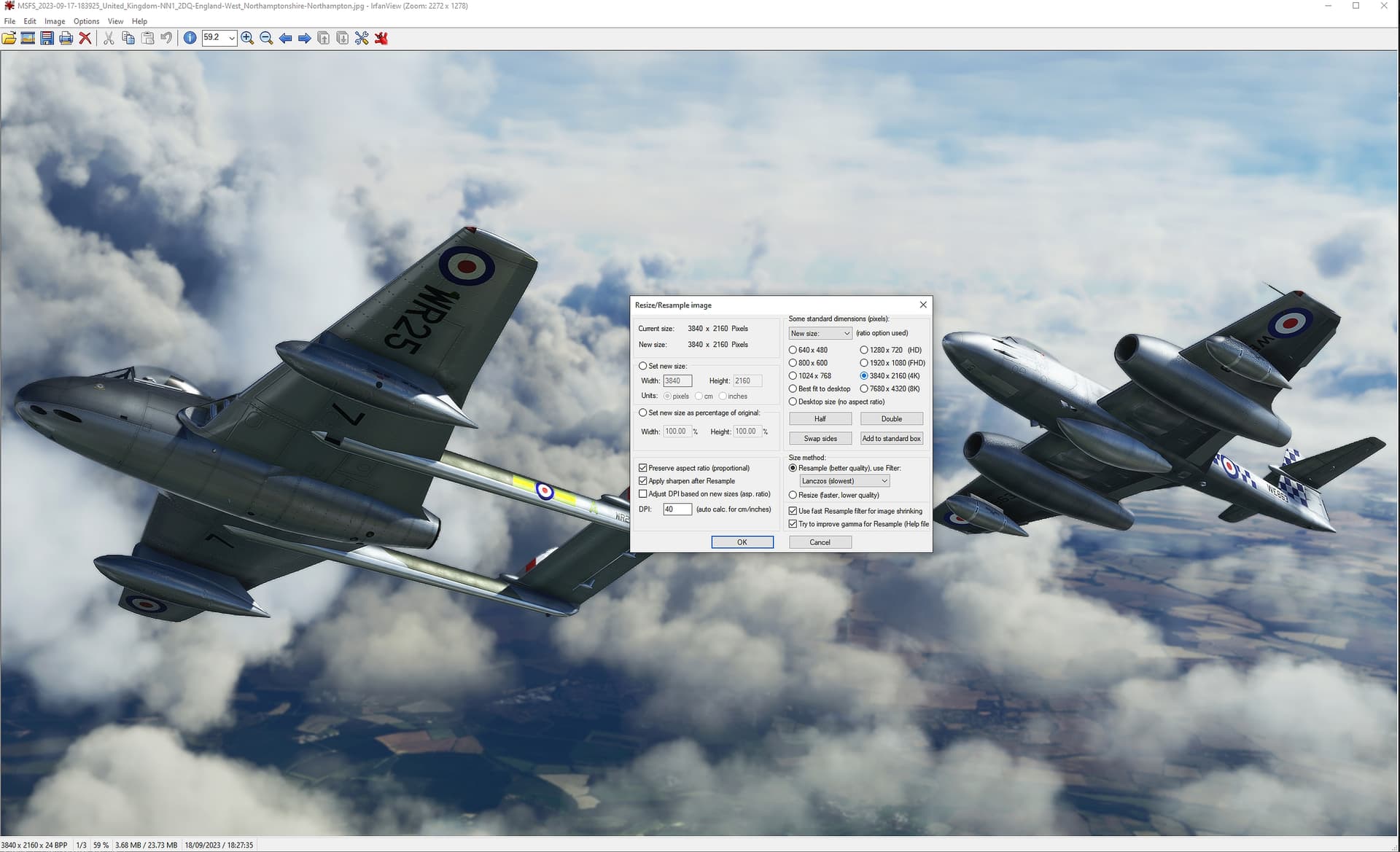Click the red X delete file icon

click(x=85, y=38)
